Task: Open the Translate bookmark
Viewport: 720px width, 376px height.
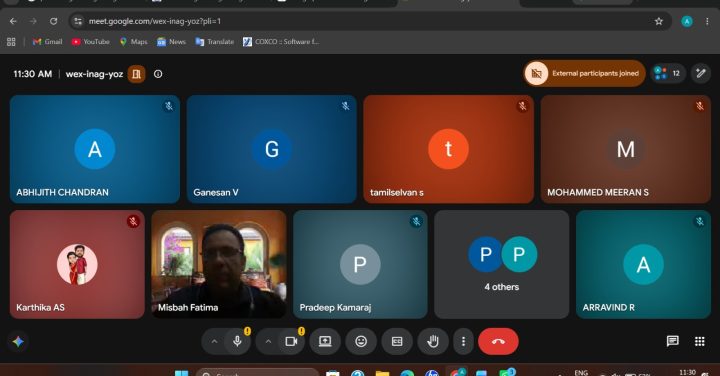Action: point(214,42)
